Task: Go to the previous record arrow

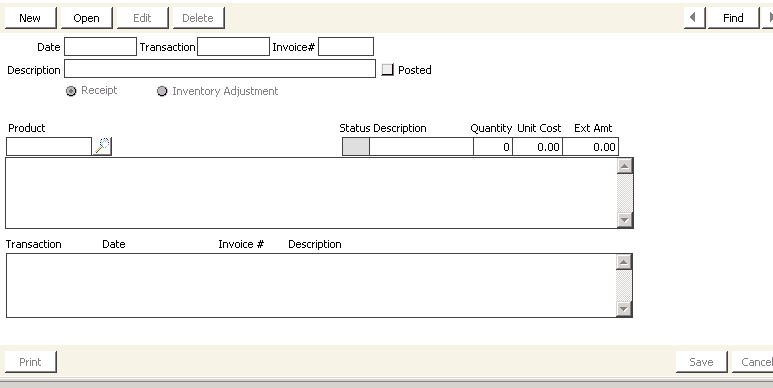Action: click(694, 18)
